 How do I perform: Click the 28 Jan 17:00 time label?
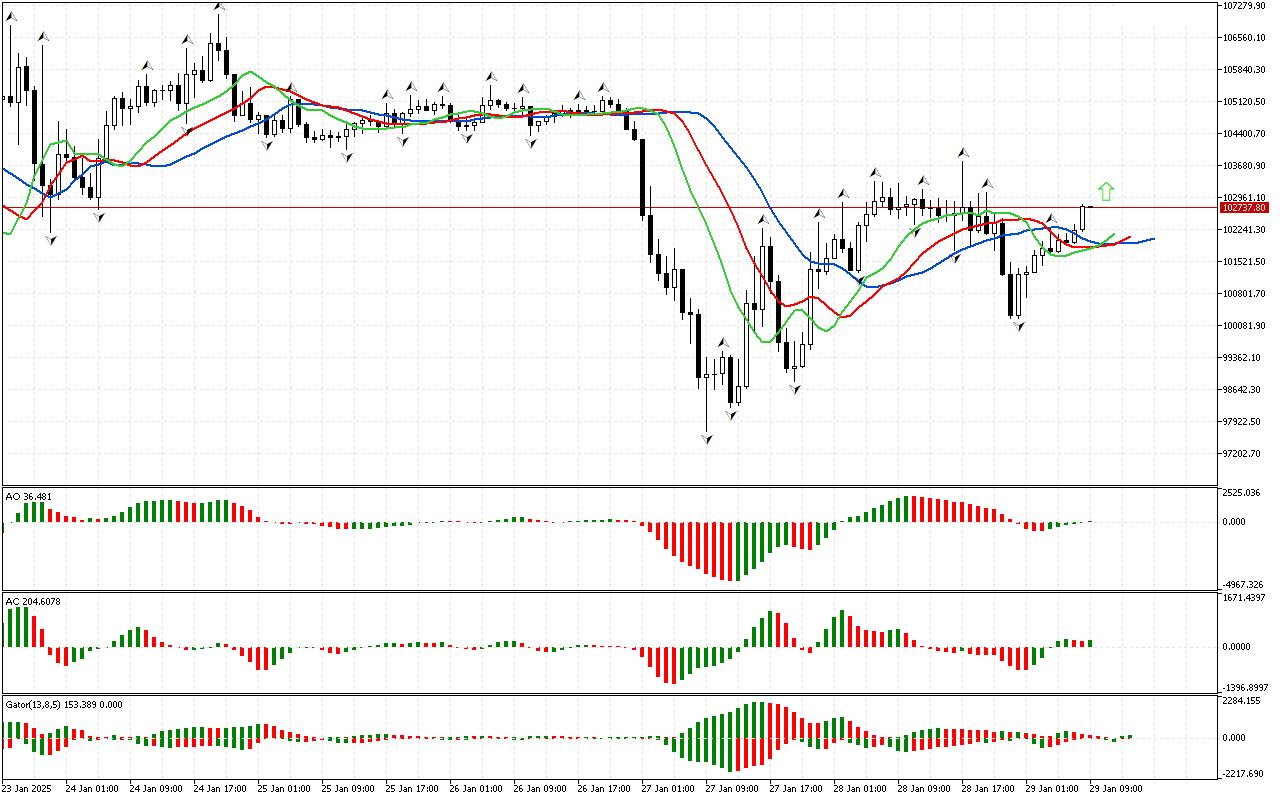click(x=989, y=789)
